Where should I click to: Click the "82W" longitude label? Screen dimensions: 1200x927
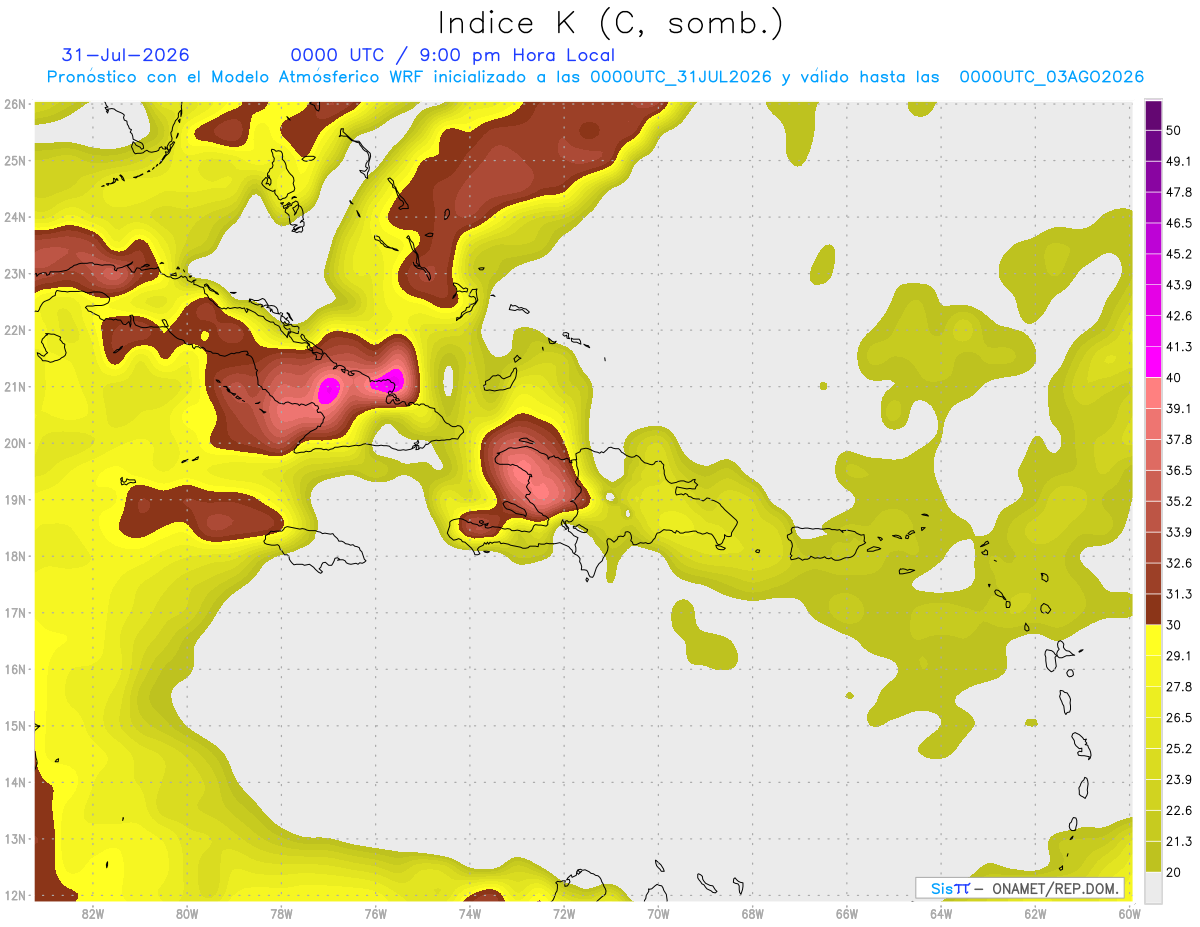(93, 914)
